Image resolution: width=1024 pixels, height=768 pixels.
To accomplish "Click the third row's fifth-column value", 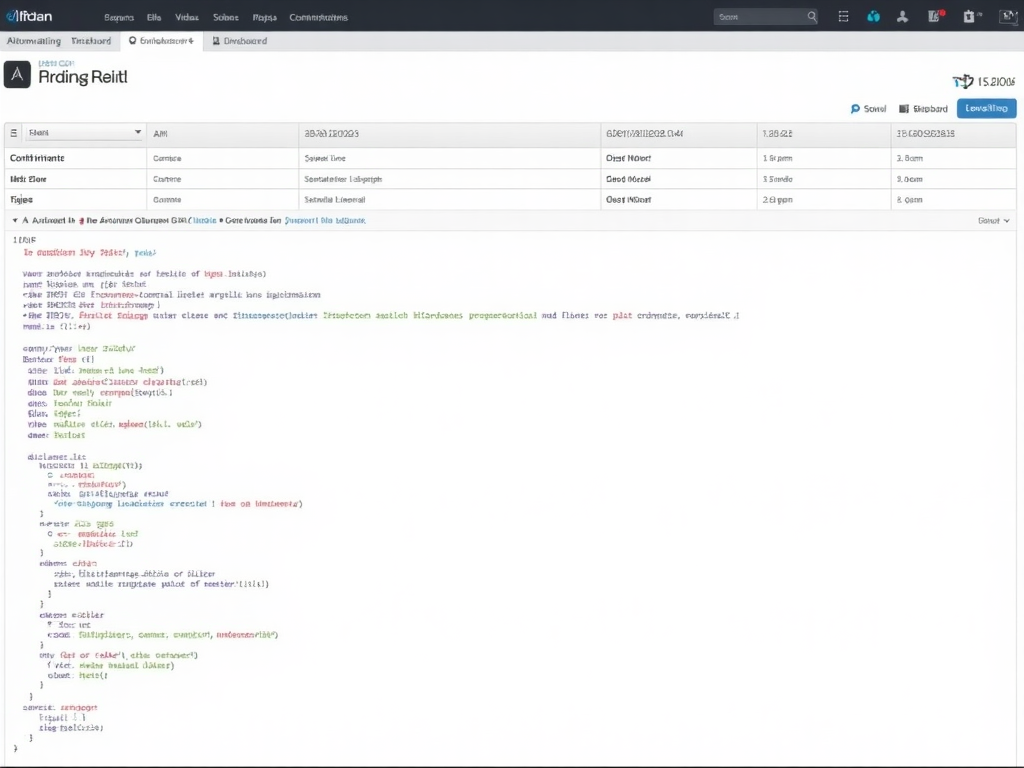I will point(777,200).
